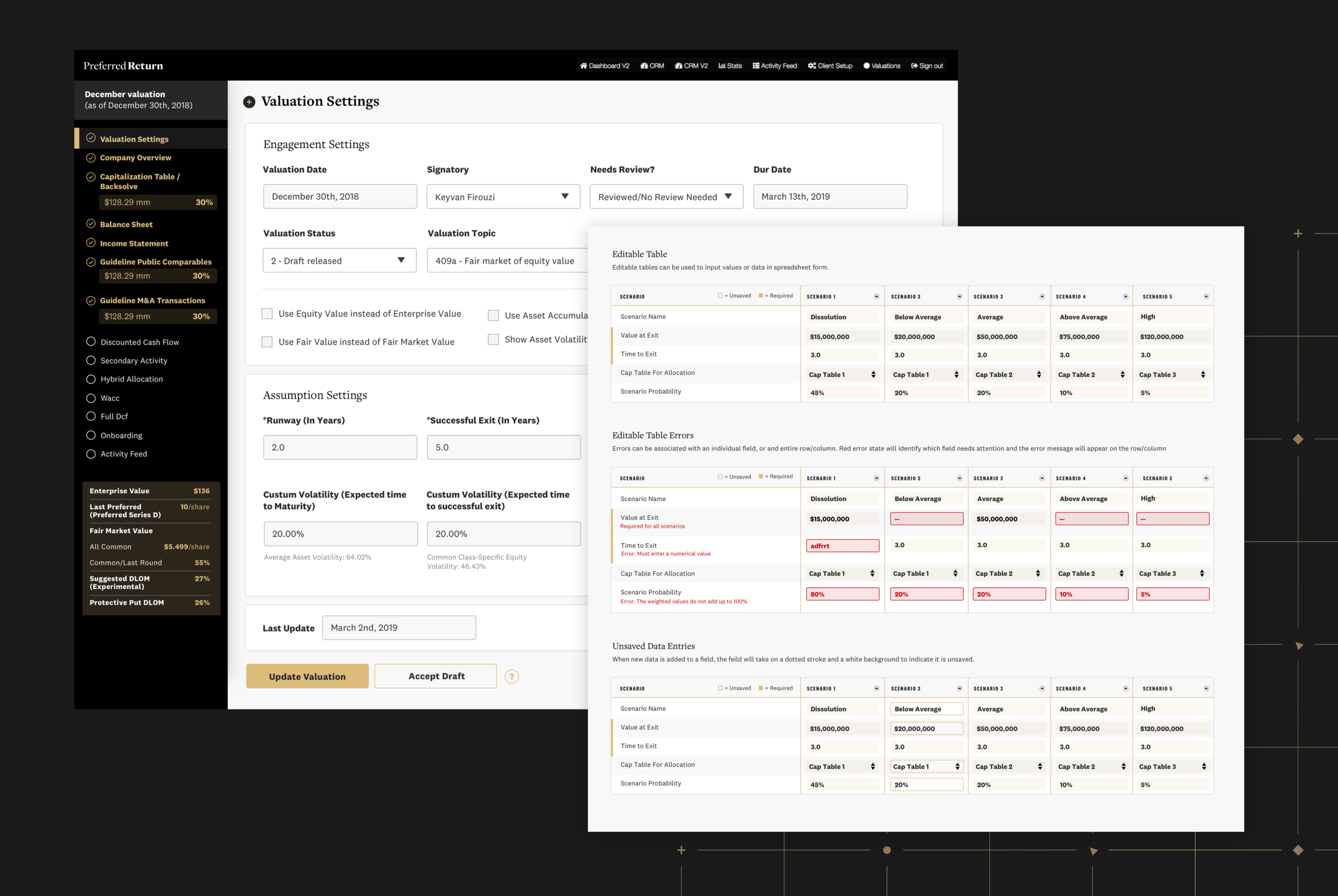This screenshot has height=896, width=1338.
Task: Click the Activity Feed list icon in navbar
Action: (756, 66)
